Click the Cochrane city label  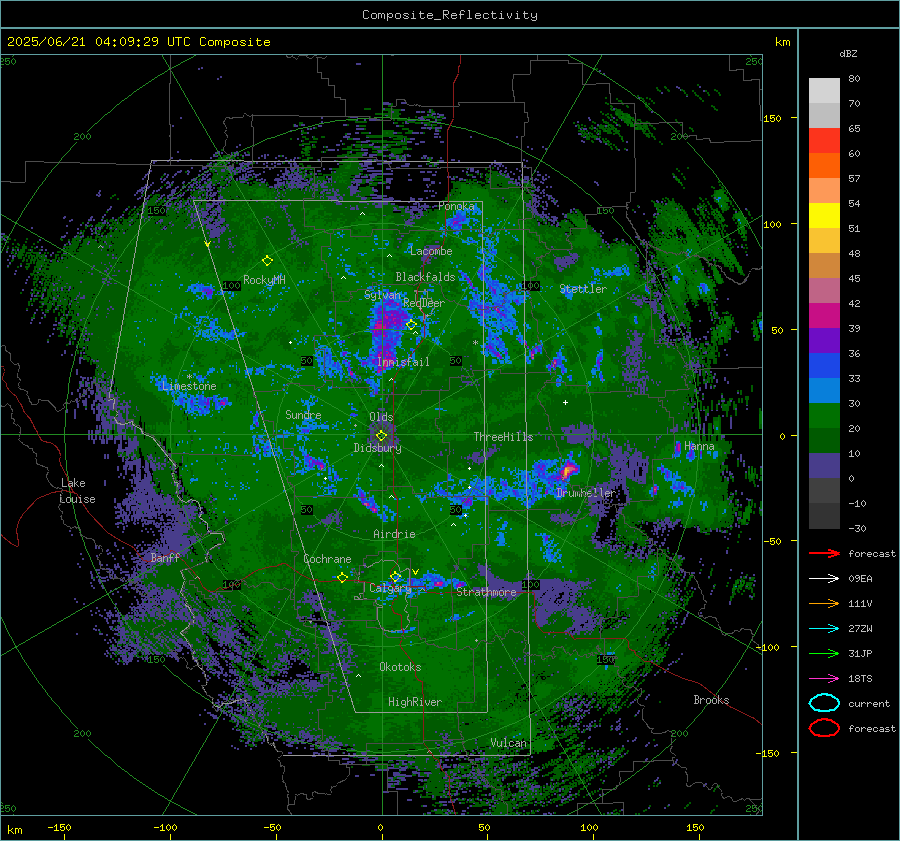point(327,559)
